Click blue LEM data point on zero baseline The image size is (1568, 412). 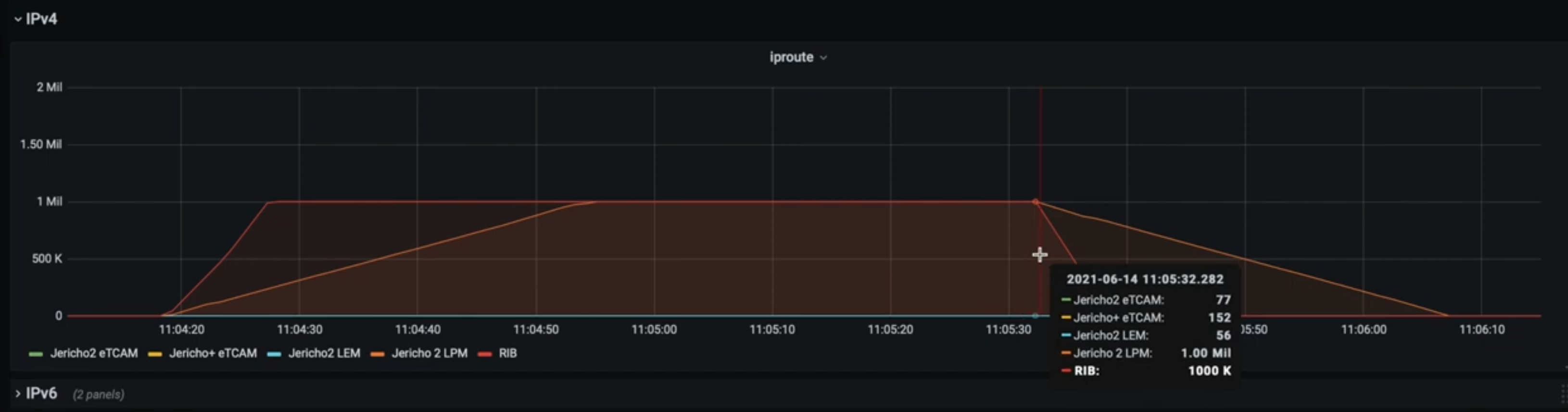[1036, 316]
